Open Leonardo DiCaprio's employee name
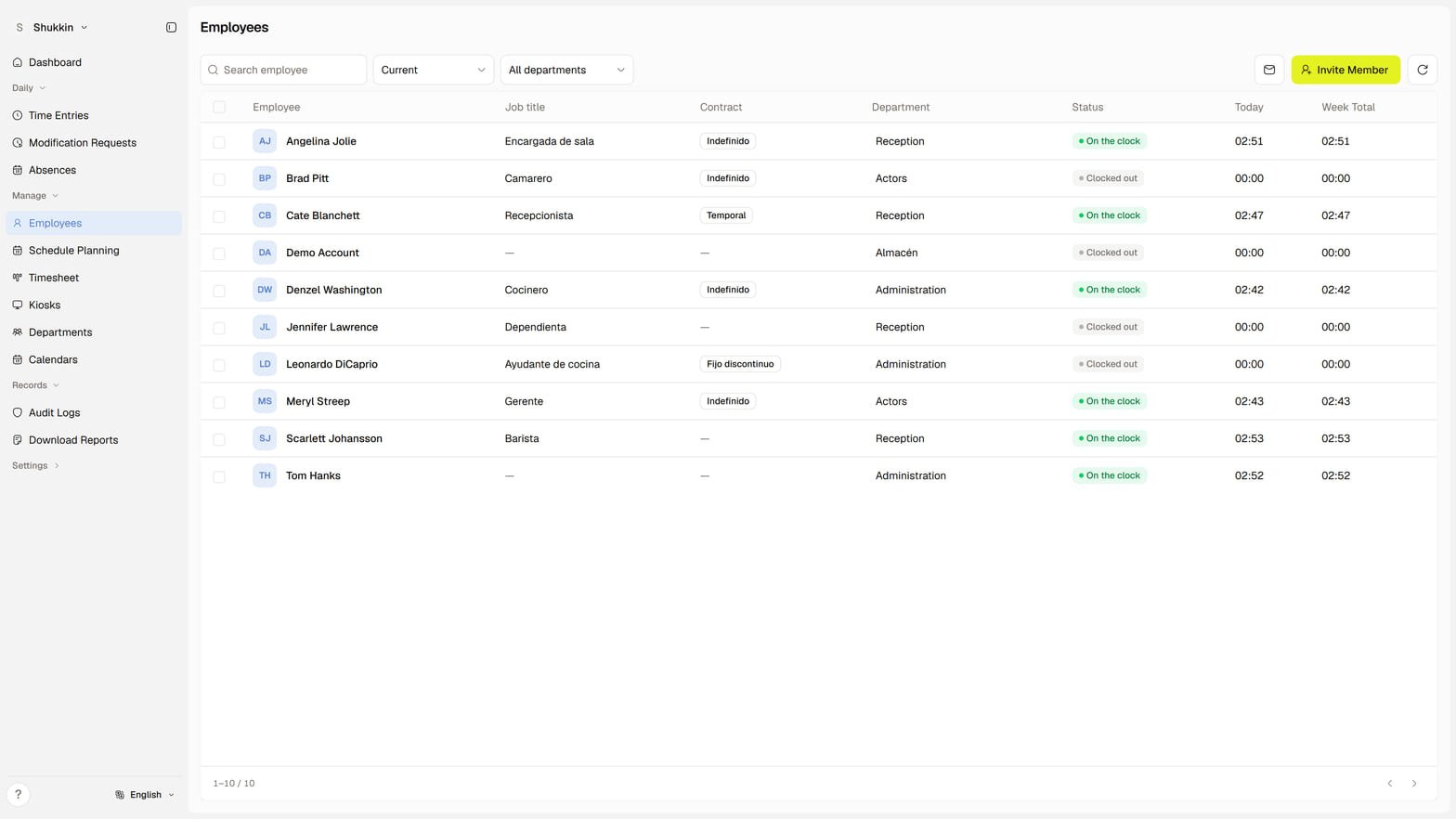 [x=331, y=364]
